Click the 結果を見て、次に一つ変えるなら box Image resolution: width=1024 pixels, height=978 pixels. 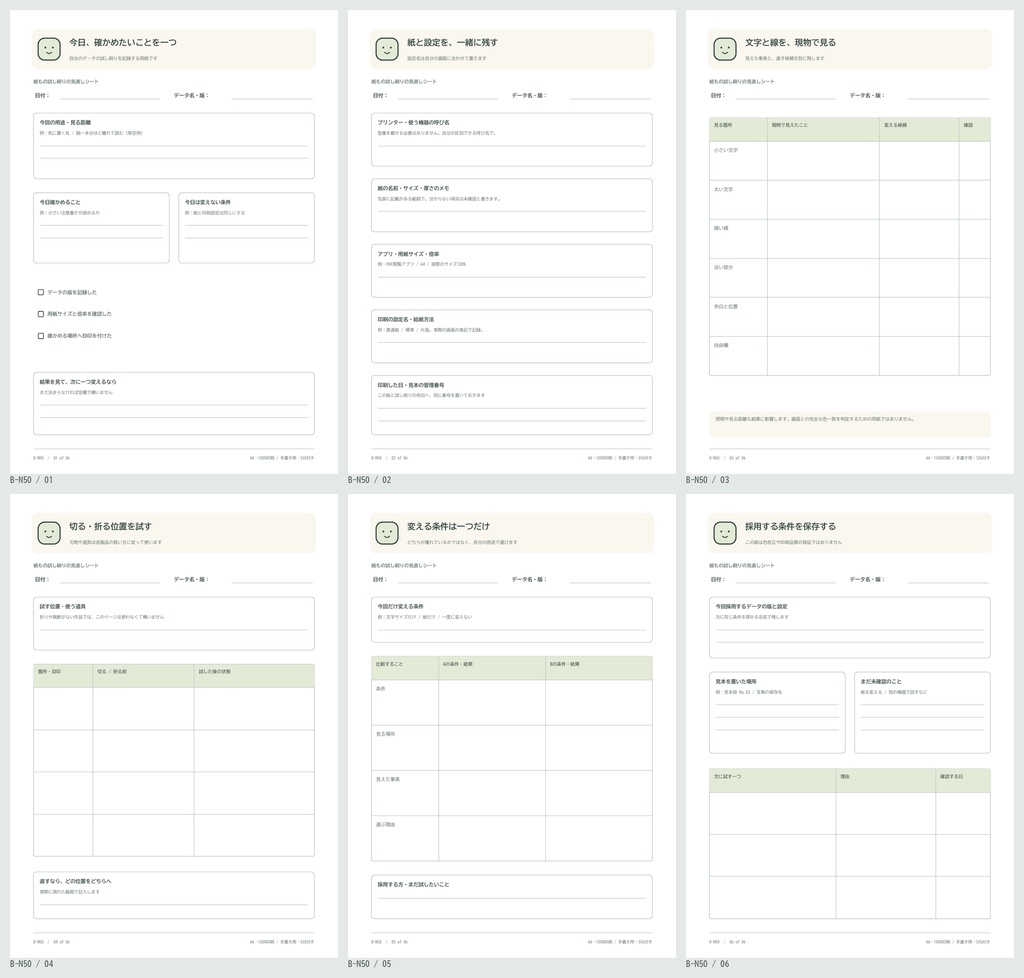pos(174,403)
